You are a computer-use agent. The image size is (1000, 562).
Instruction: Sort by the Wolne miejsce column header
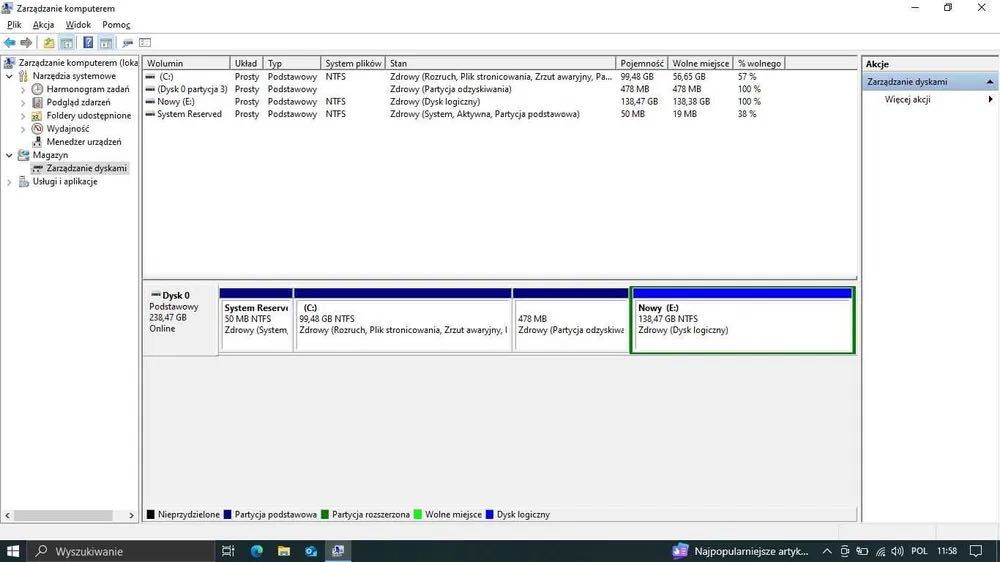[700, 63]
